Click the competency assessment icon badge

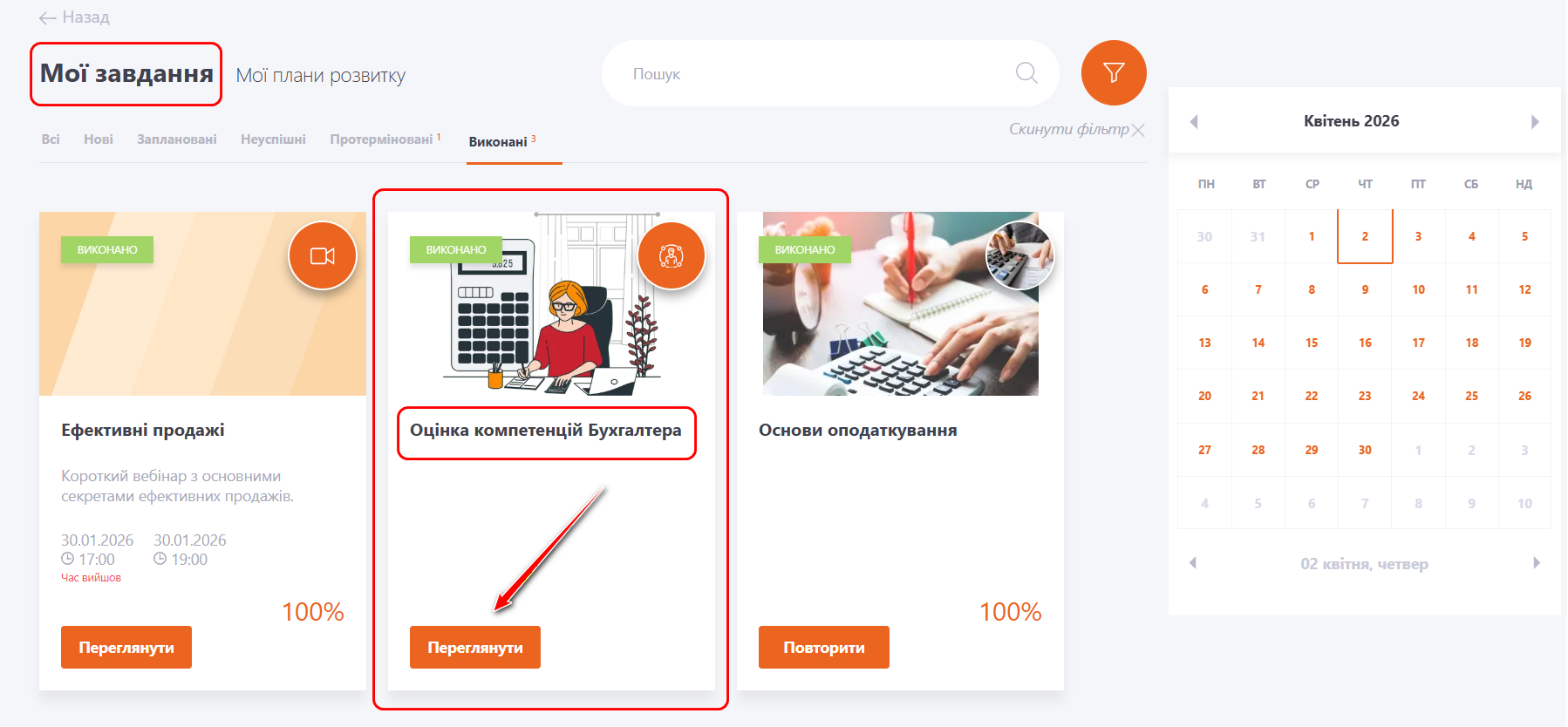pos(672,255)
